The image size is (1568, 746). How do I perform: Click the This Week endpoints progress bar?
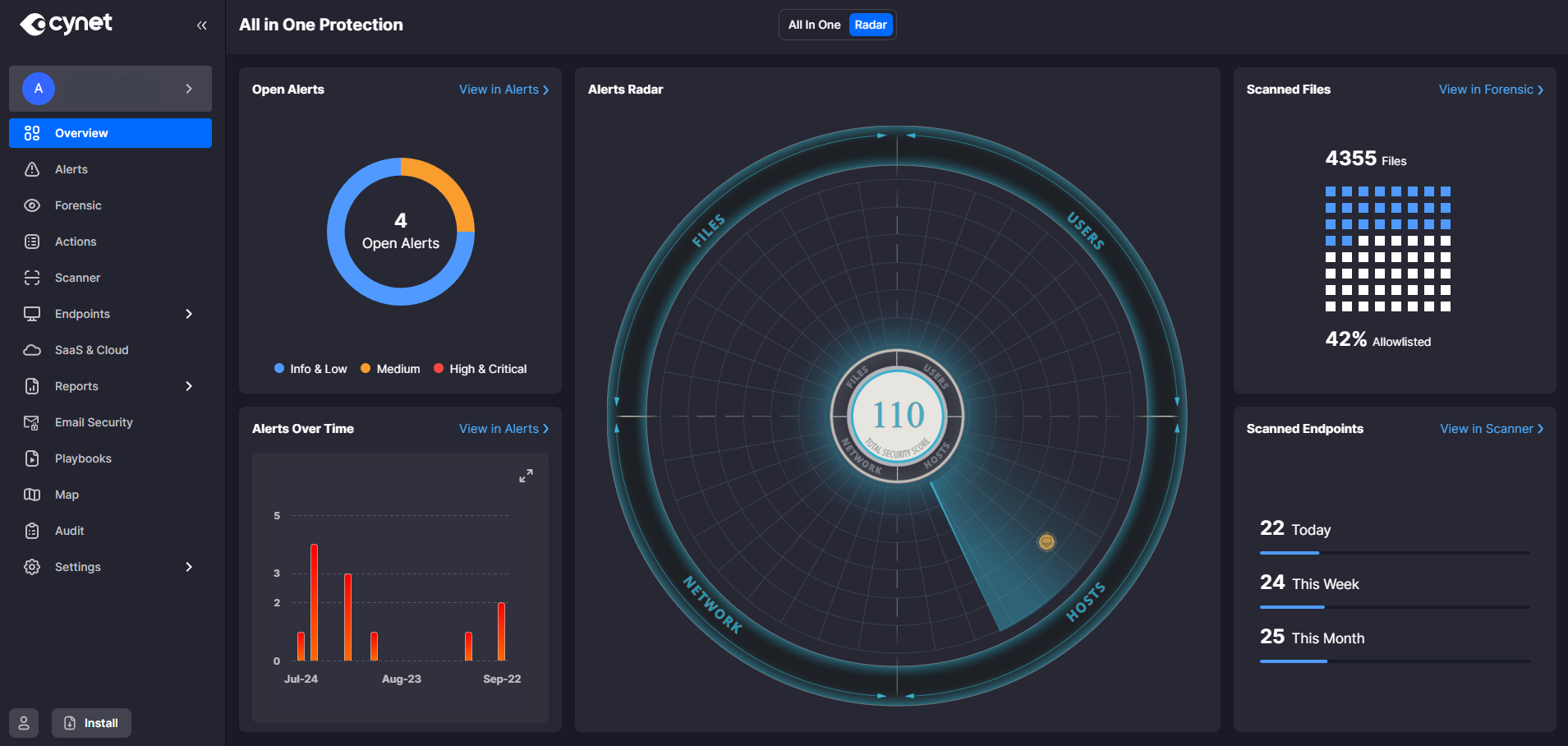pyautogui.click(x=1395, y=607)
